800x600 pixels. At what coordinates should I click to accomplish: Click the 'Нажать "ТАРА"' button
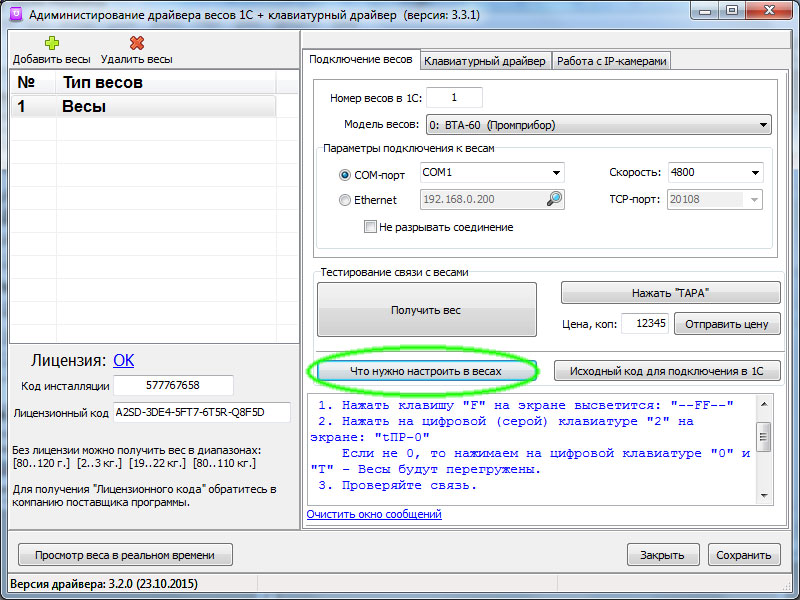tap(670, 292)
